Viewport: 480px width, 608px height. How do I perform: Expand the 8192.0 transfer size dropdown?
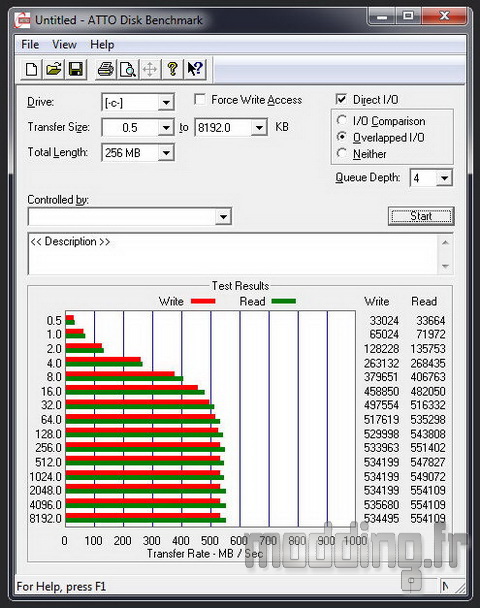coord(259,128)
